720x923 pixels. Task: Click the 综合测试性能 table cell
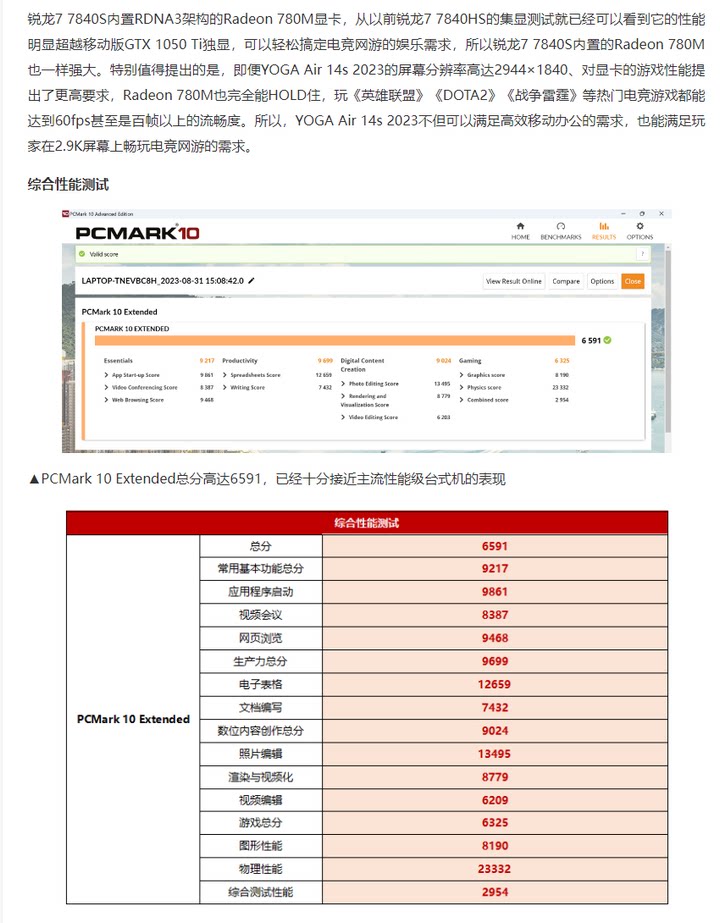coord(261,892)
